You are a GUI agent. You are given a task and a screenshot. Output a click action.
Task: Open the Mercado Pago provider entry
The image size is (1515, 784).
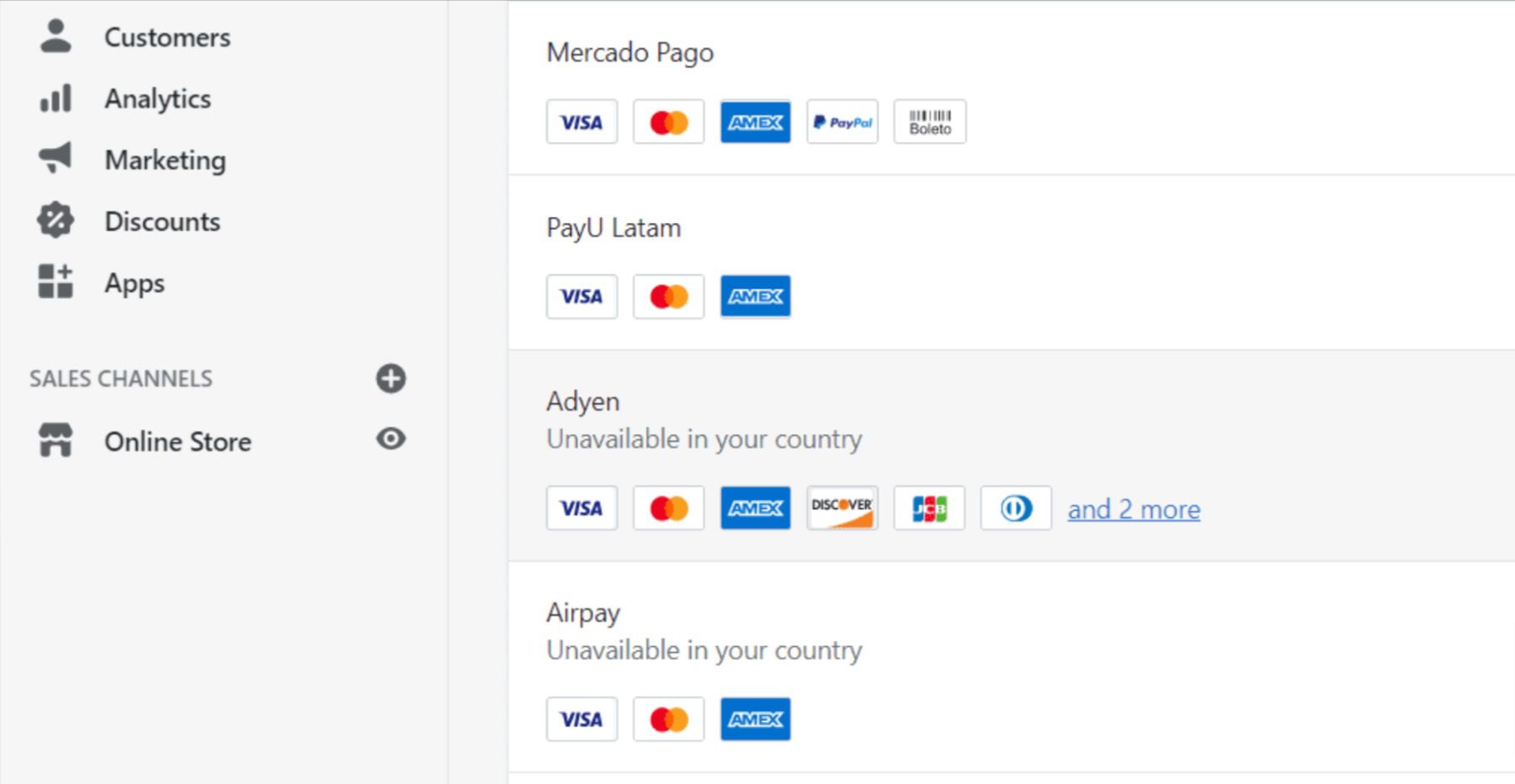[x=630, y=51]
